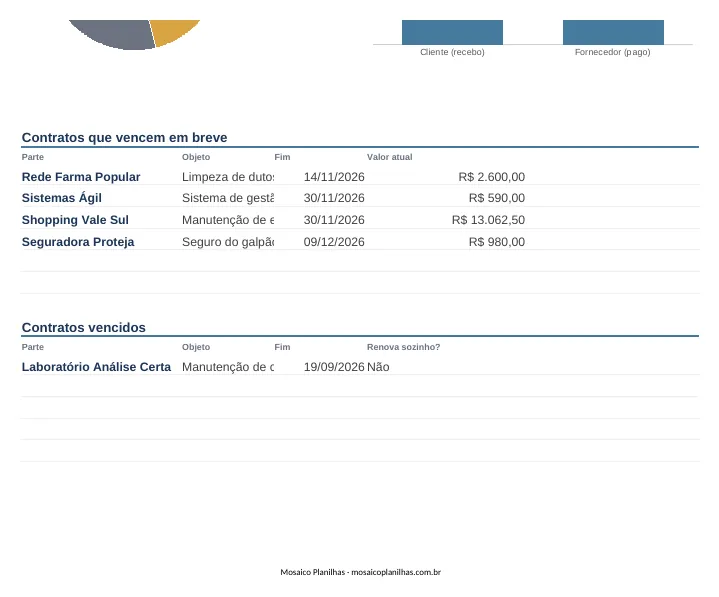Click the end date 14/11/2026
The height and width of the screenshot is (597, 719).
coord(334,177)
